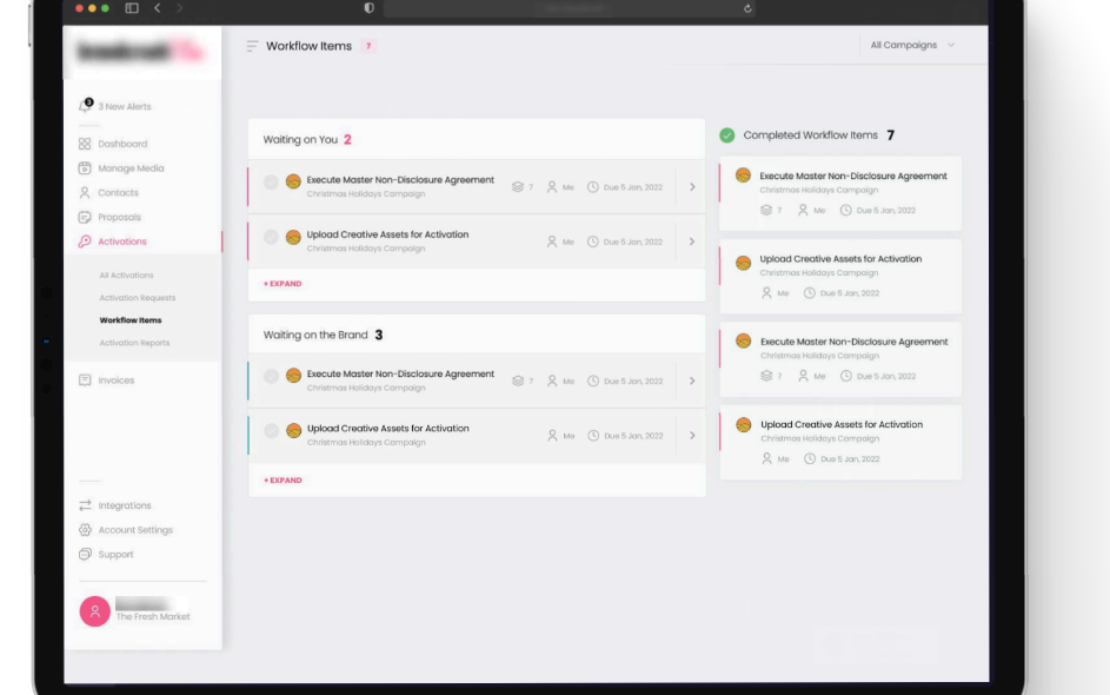Click the Invoices icon in sidebar
Screen dimensions: 1110x695
85,380
